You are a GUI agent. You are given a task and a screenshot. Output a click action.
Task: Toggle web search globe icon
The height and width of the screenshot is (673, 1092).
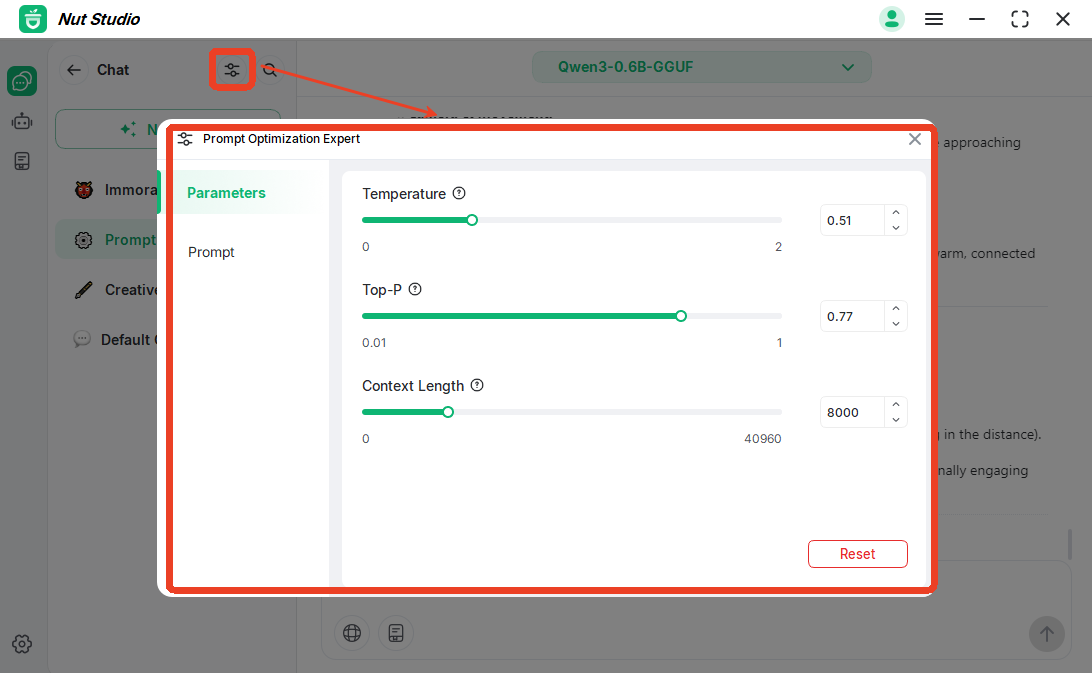pos(352,633)
